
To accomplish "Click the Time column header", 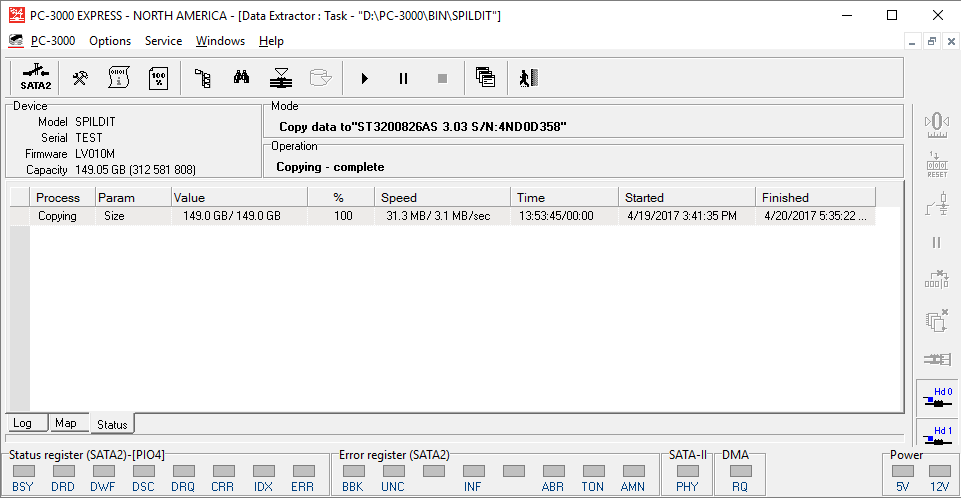I will 564,198.
